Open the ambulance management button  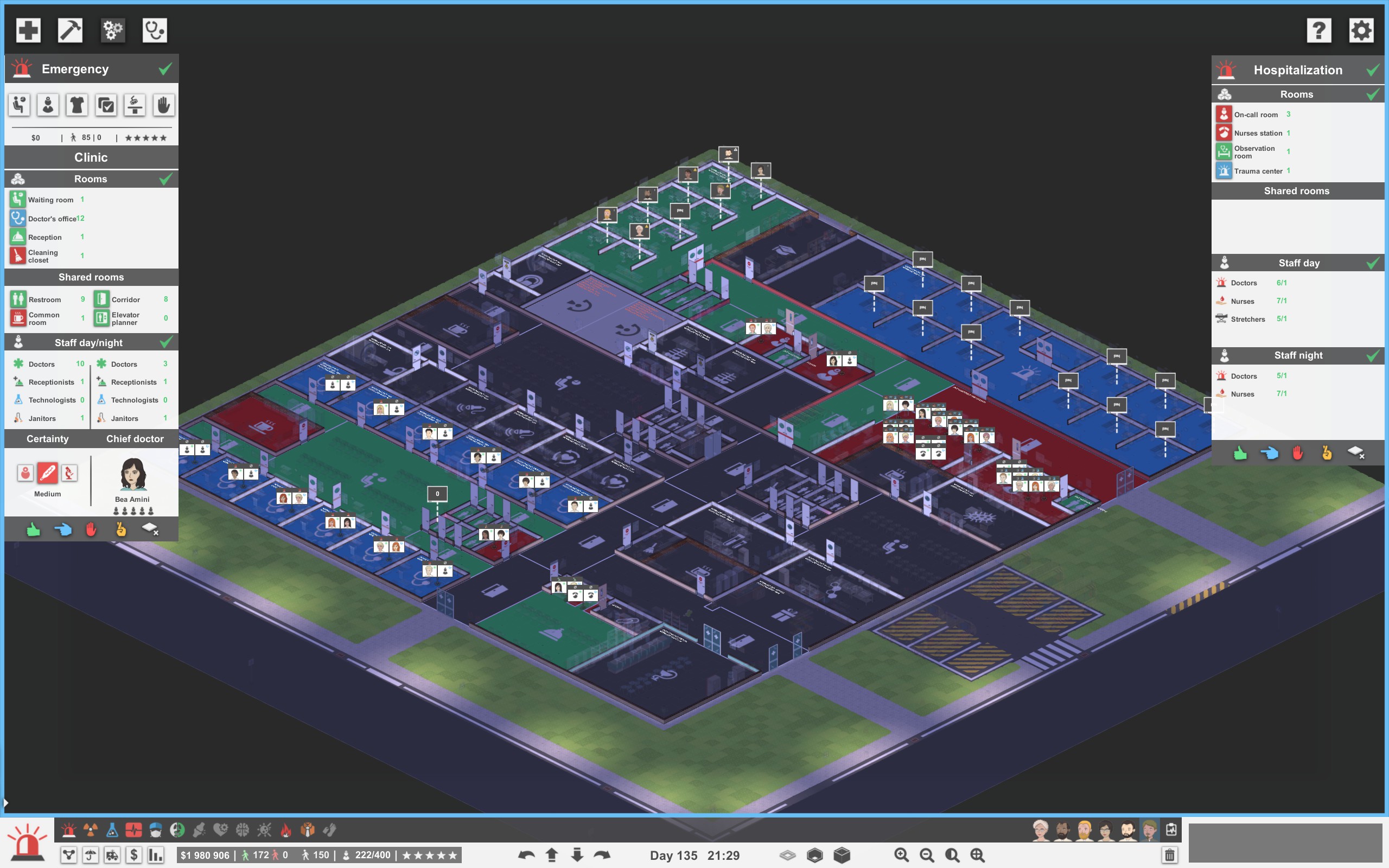click(112, 856)
